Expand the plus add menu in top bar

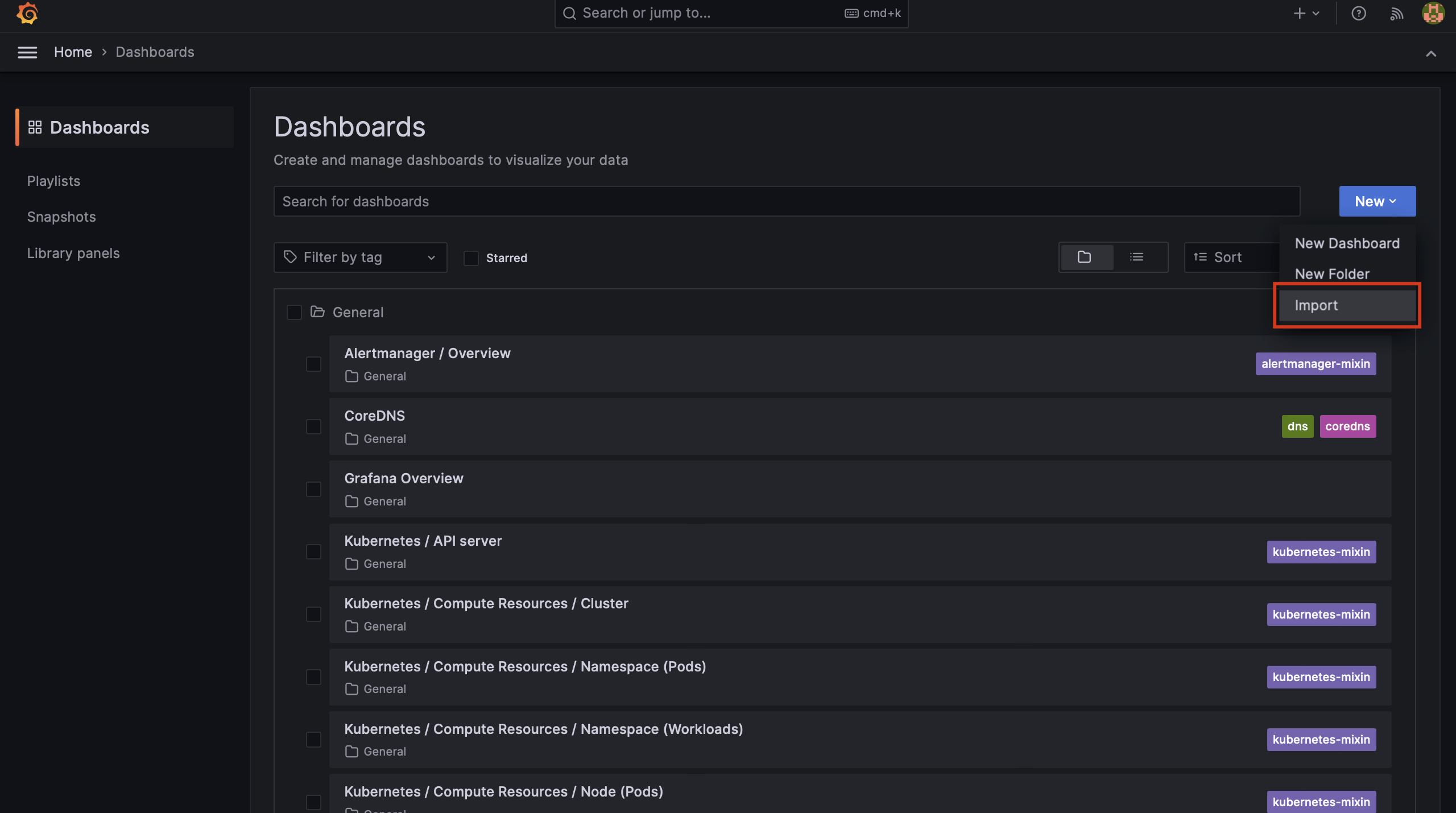[1306, 14]
